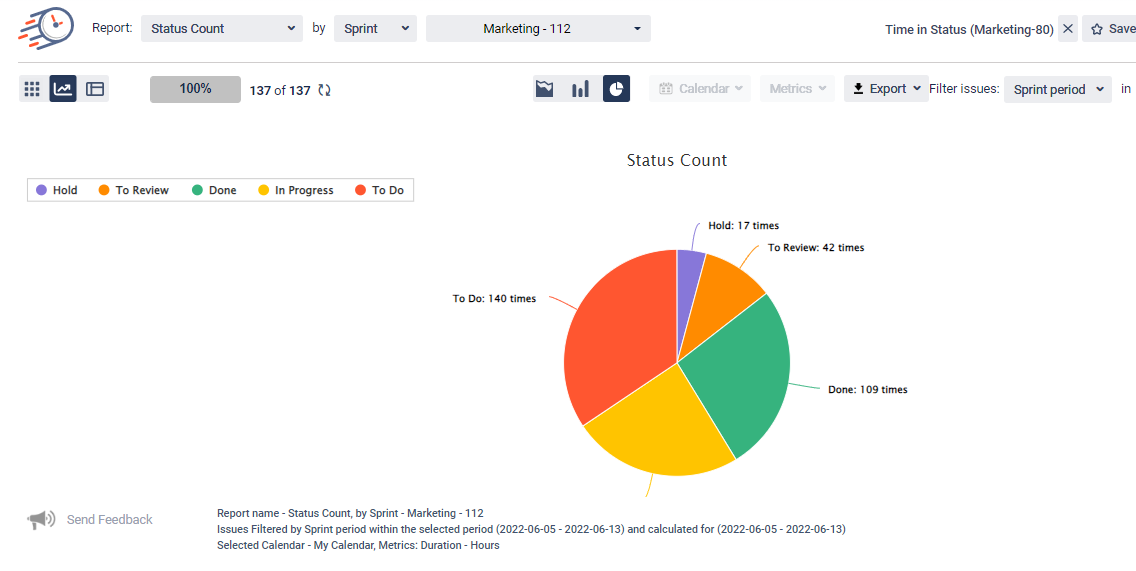Toggle Hold series in legend
Screen dimensions: 1136x571
[x=57, y=191]
